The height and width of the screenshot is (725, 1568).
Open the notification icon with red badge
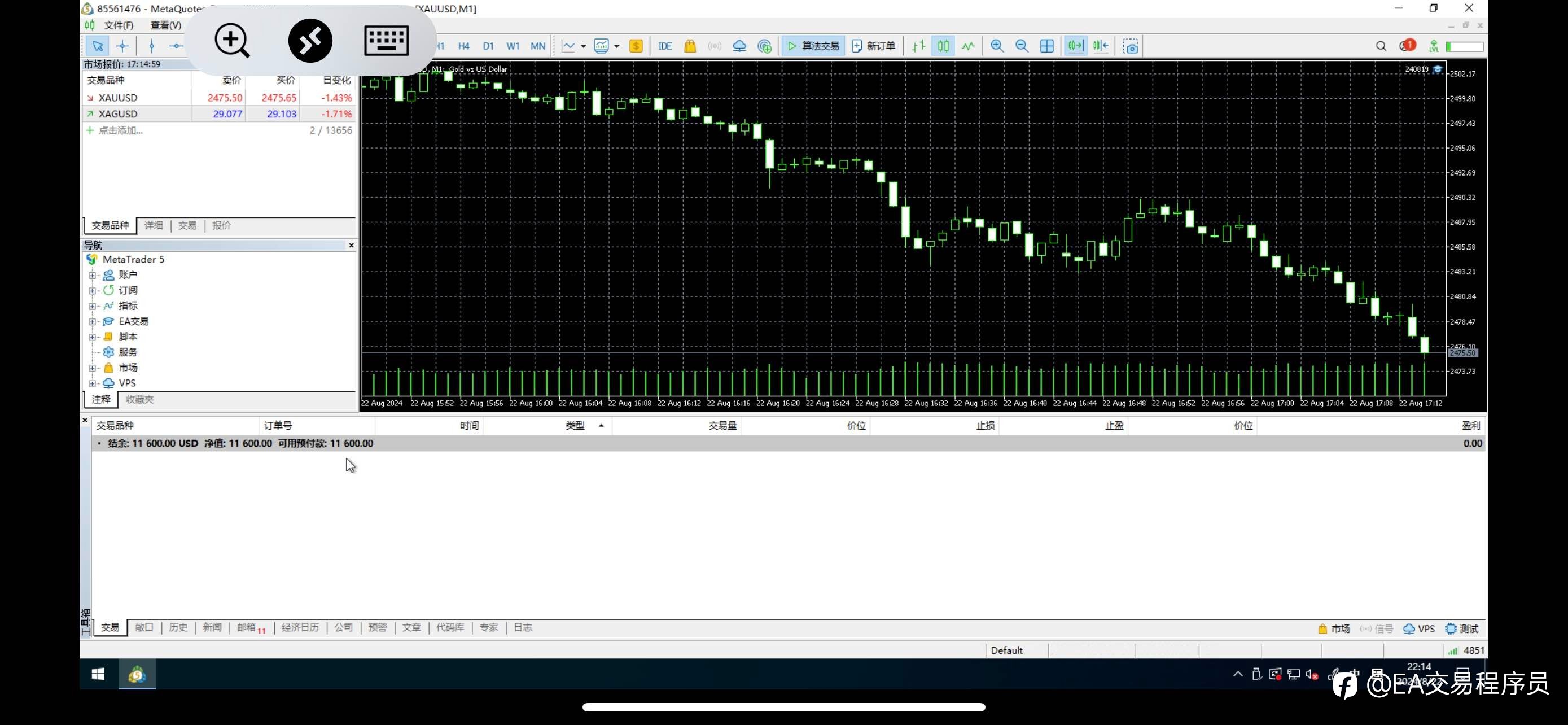click(1407, 46)
